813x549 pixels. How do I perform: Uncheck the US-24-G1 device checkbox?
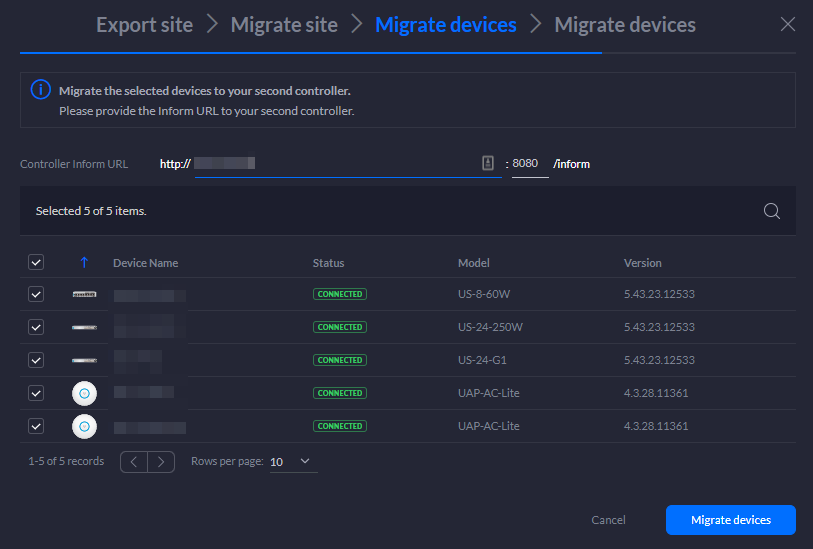pos(36,360)
